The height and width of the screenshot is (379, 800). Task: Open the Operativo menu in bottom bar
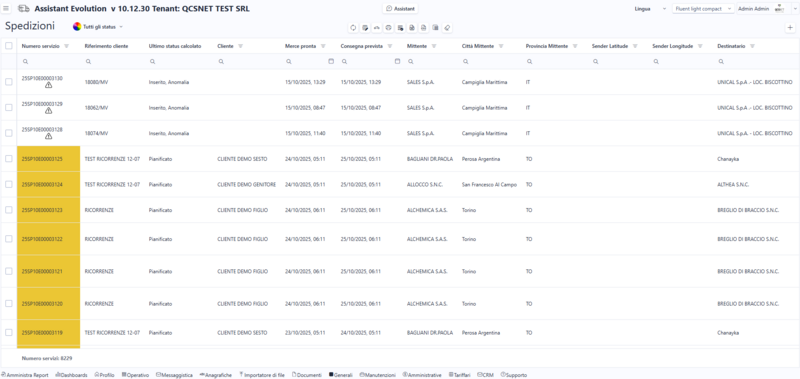tap(135, 375)
